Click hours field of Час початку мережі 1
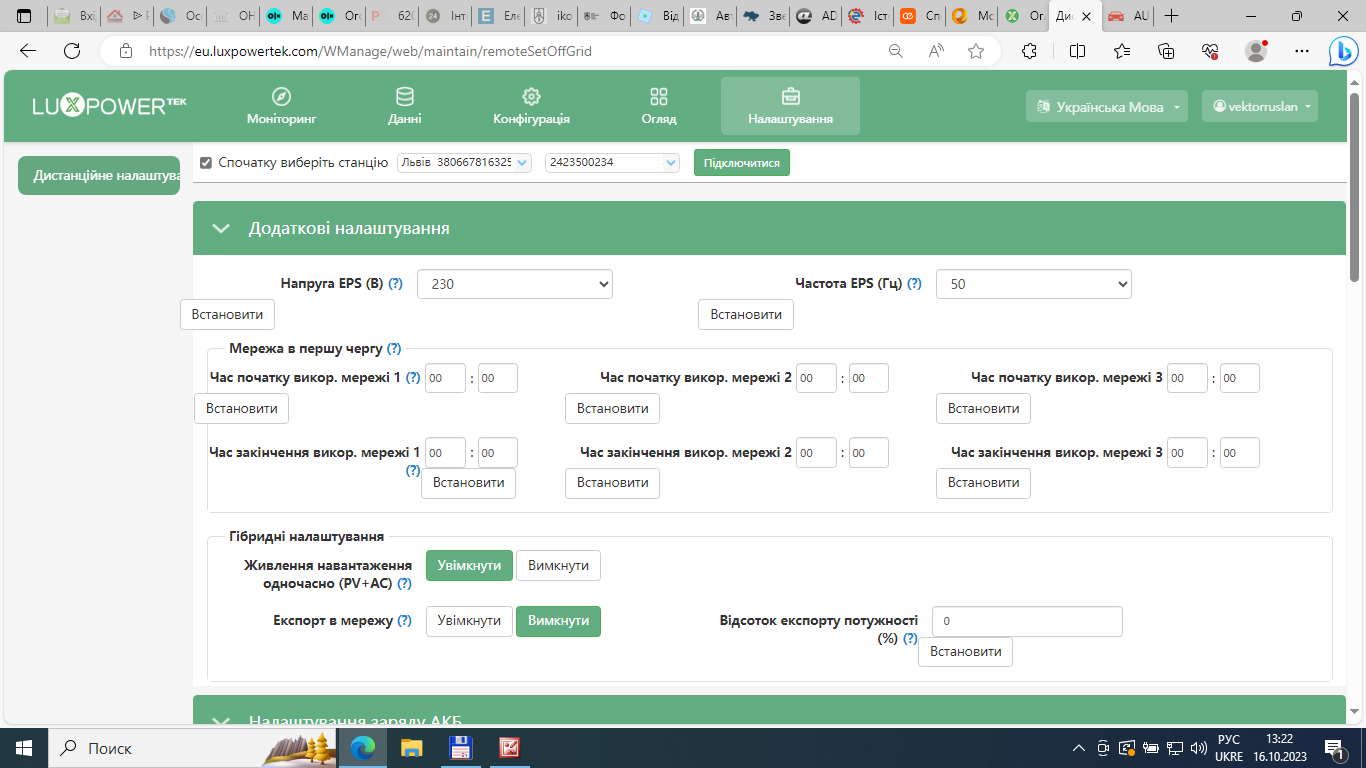Viewport: 1366px width, 768px height. (445, 378)
